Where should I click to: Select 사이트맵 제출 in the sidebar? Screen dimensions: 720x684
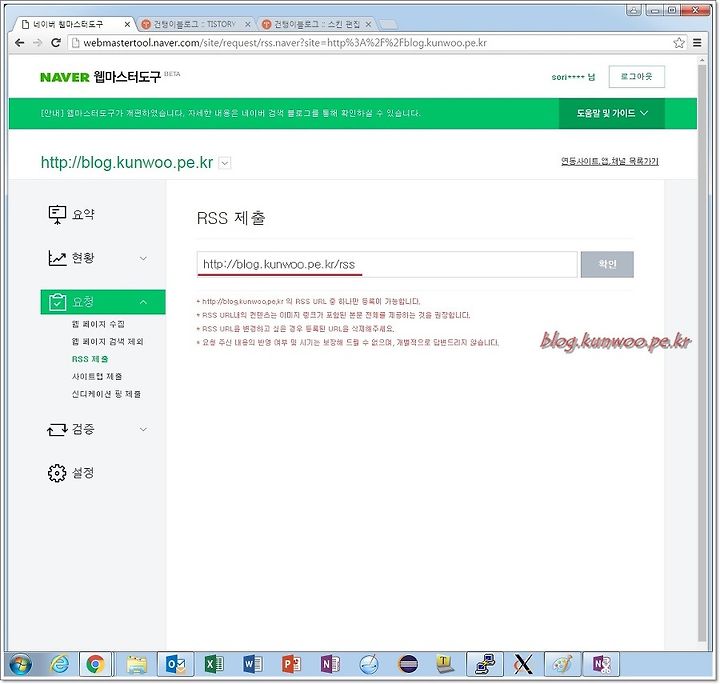pyautogui.click(x=97, y=376)
